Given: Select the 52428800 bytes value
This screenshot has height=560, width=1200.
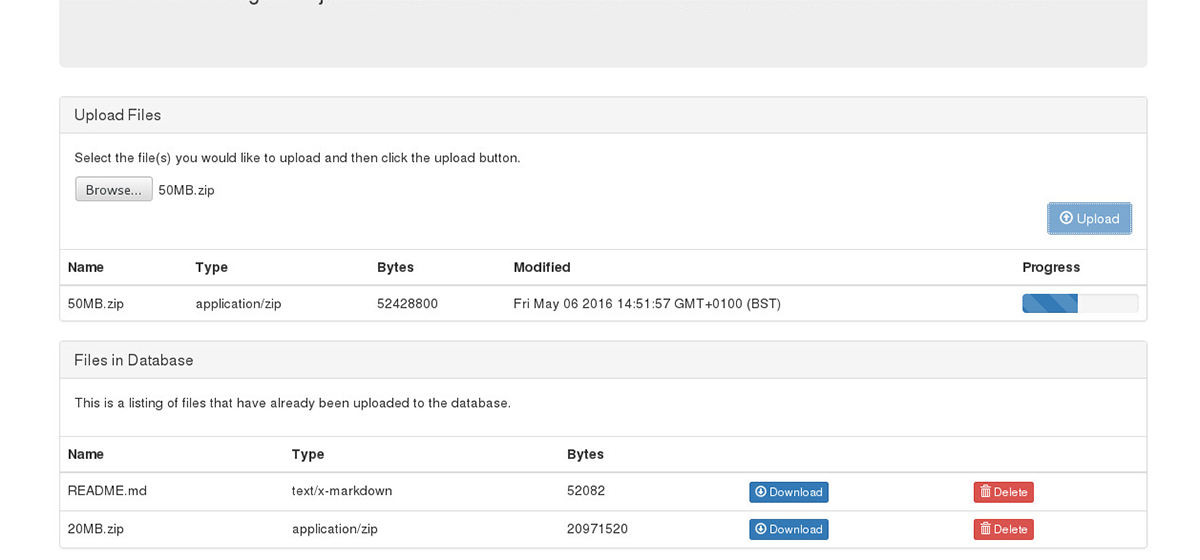Looking at the screenshot, I should [x=408, y=303].
